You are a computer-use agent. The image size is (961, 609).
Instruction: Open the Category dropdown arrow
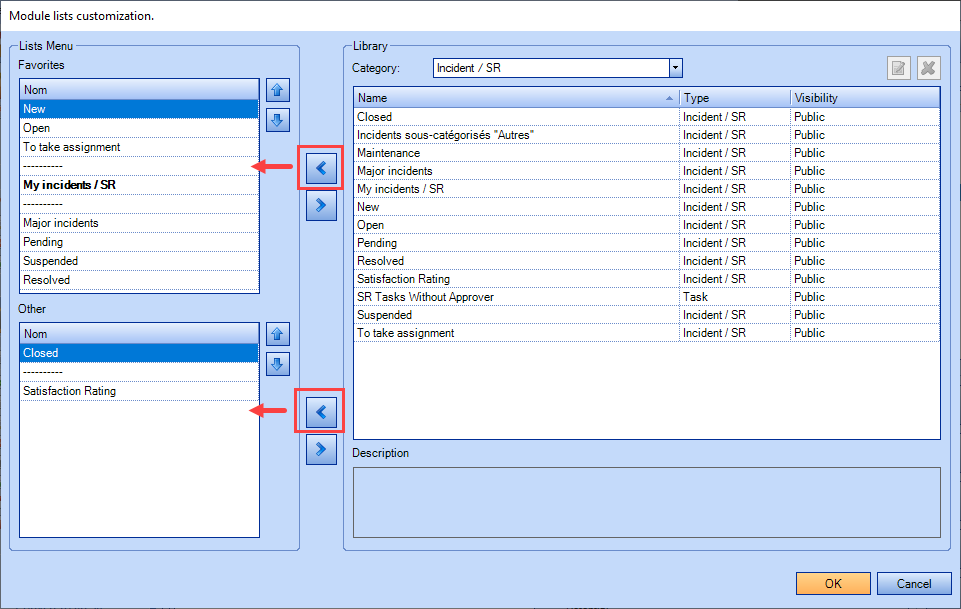[675, 68]
